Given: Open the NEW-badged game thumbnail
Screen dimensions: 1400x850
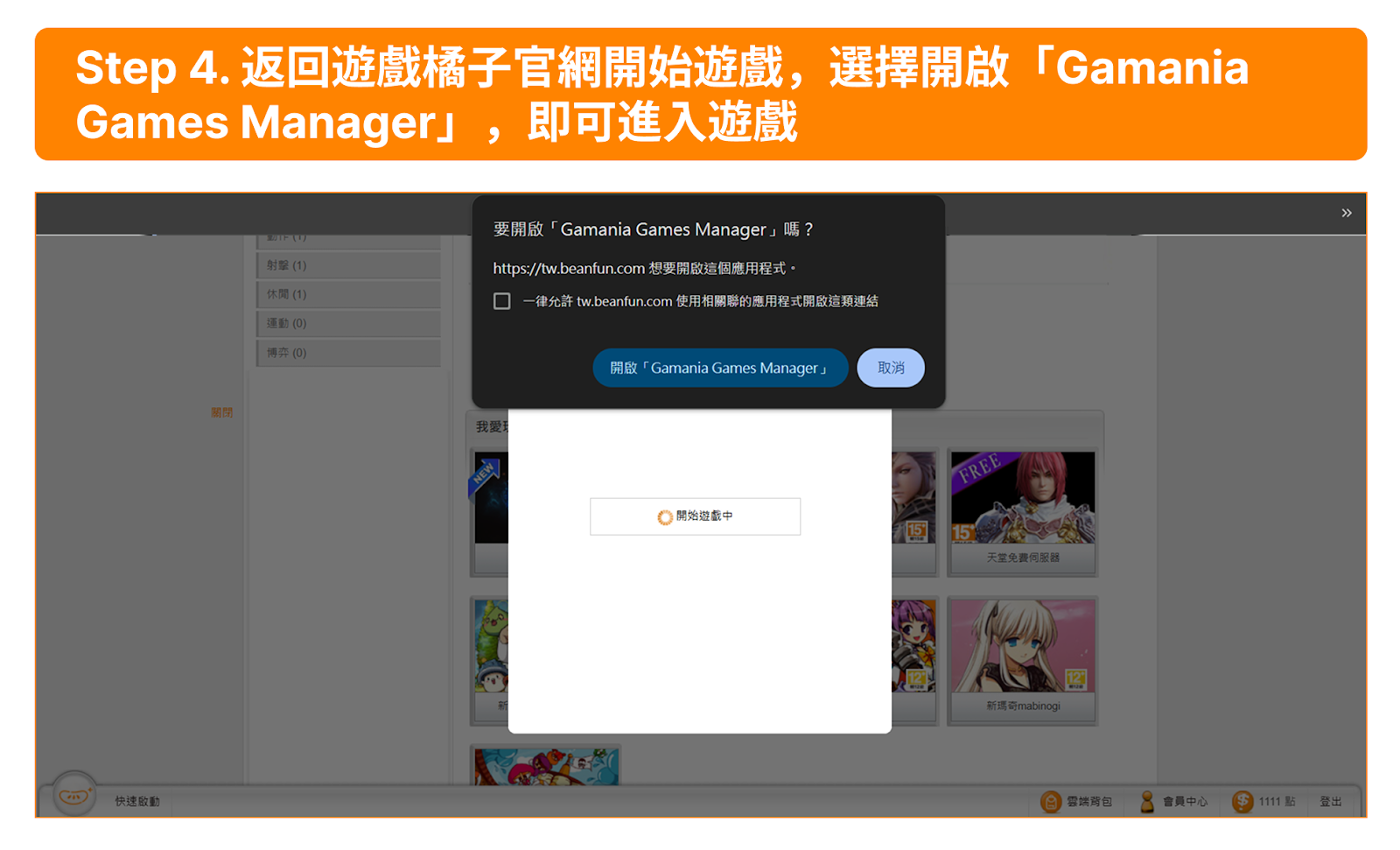Looking at the screenshot, I should pyautogui.click(x=490, y=512).
